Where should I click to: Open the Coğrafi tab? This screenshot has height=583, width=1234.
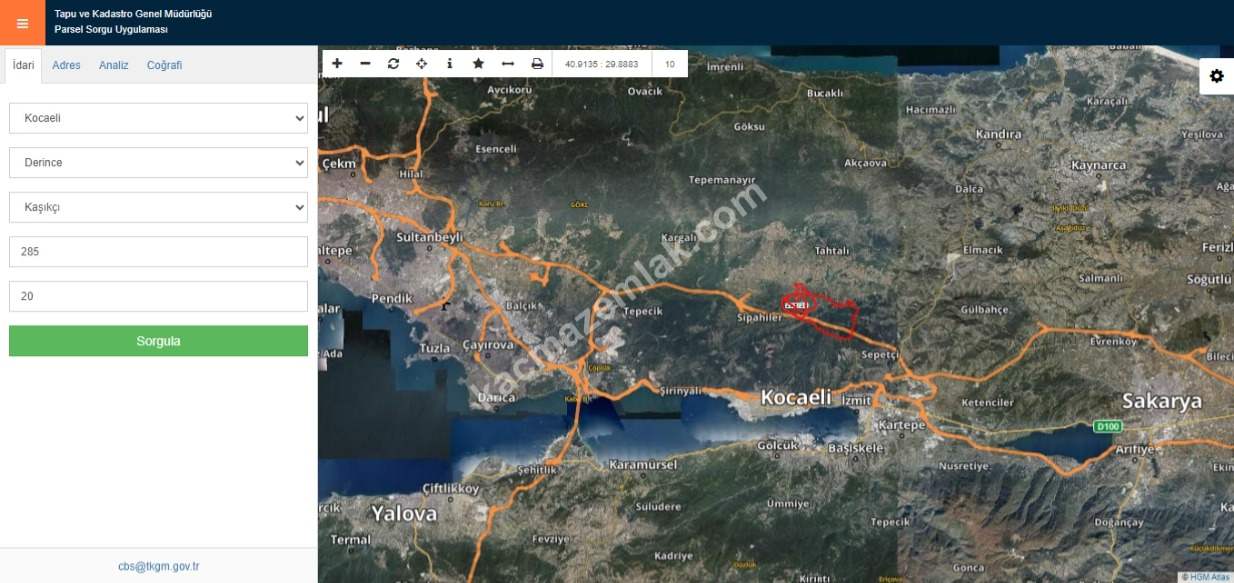click(x=164, y=65)
